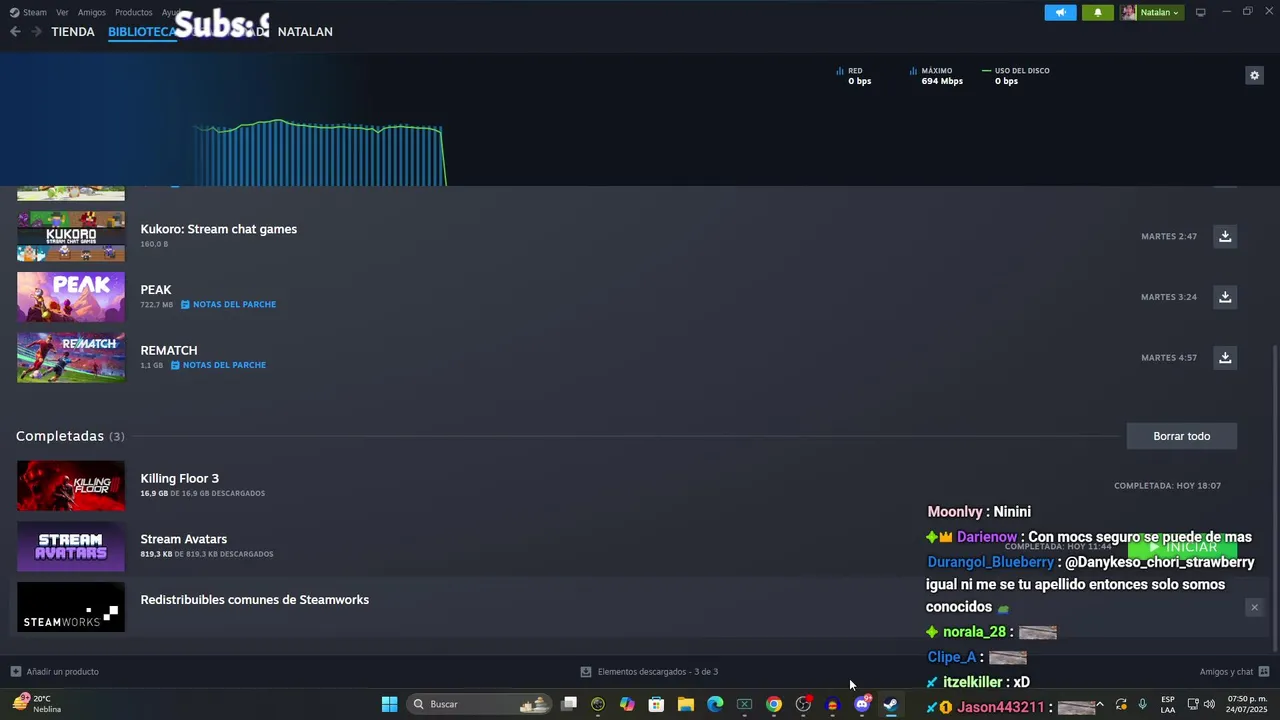Remove Steamworks entry with the X
Viewport: 1280px width, 720px height.
1254,607
